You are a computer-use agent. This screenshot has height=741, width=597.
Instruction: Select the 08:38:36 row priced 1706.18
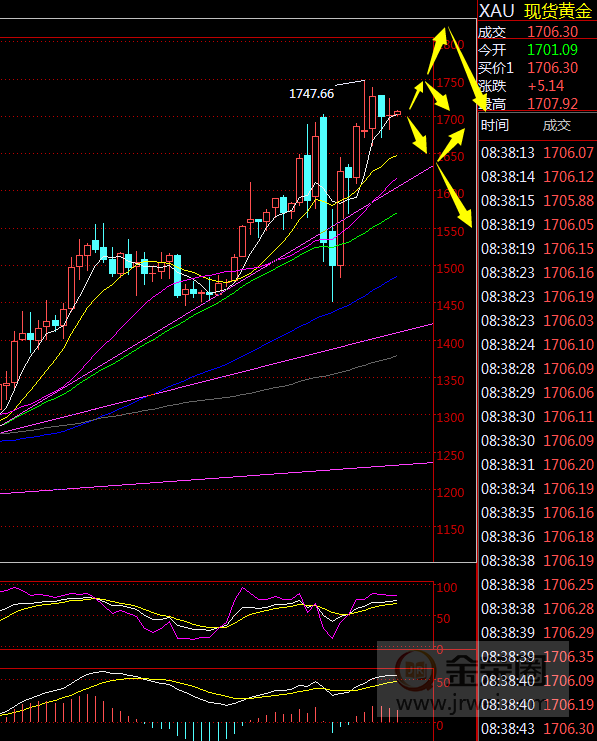[x=537, y=536]
